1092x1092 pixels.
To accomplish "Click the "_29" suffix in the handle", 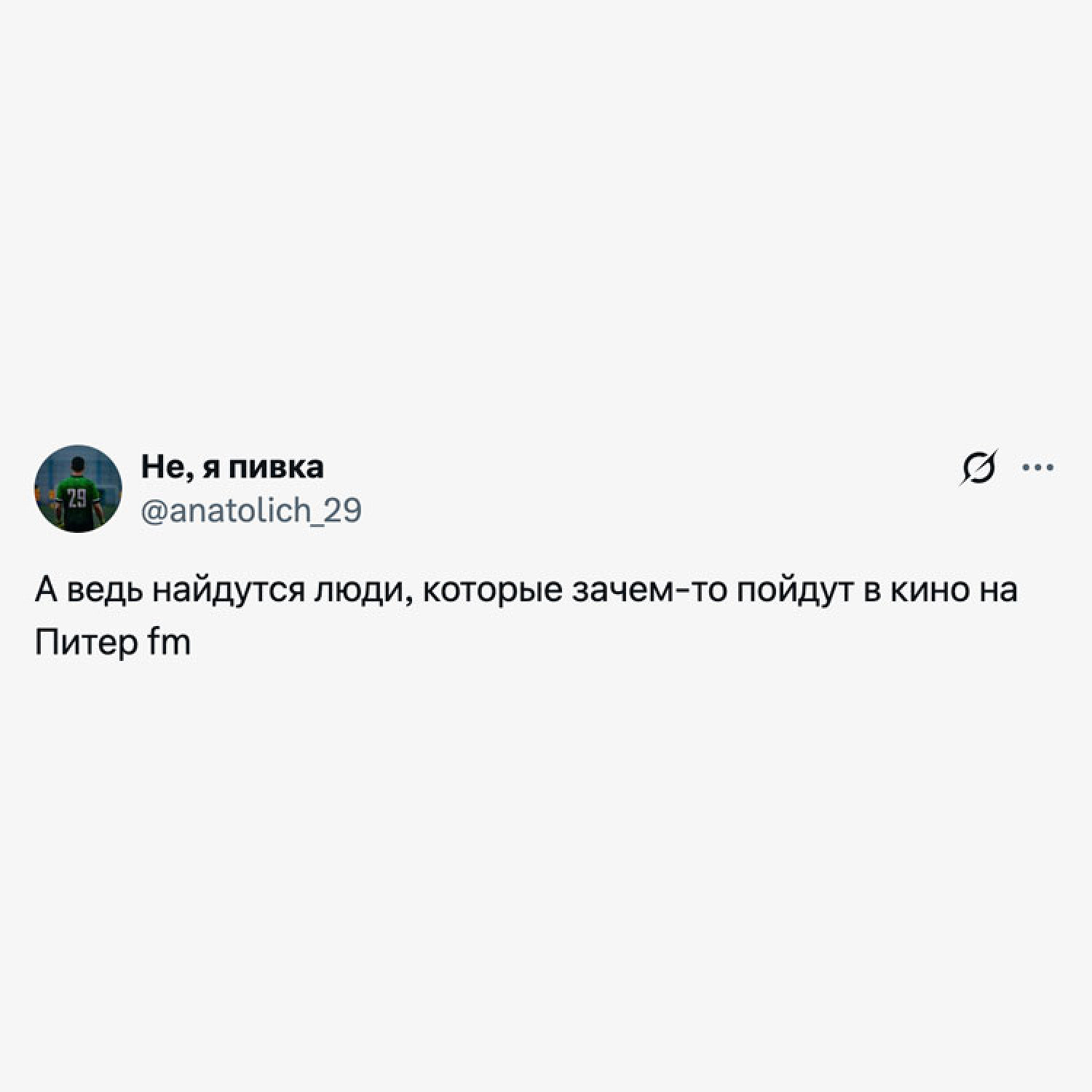I will 337,511.
